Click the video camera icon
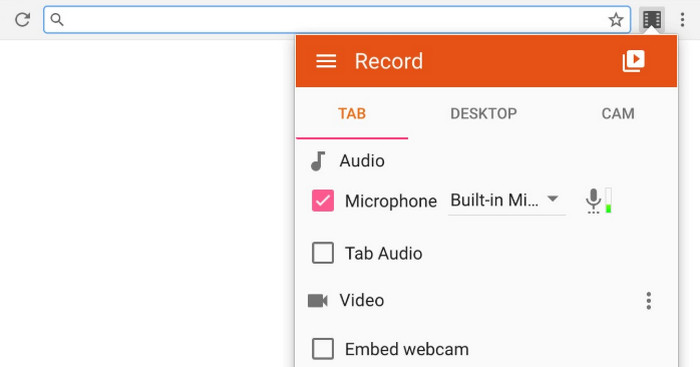Viewport: 700px width, 367px height. click(318, 300)
